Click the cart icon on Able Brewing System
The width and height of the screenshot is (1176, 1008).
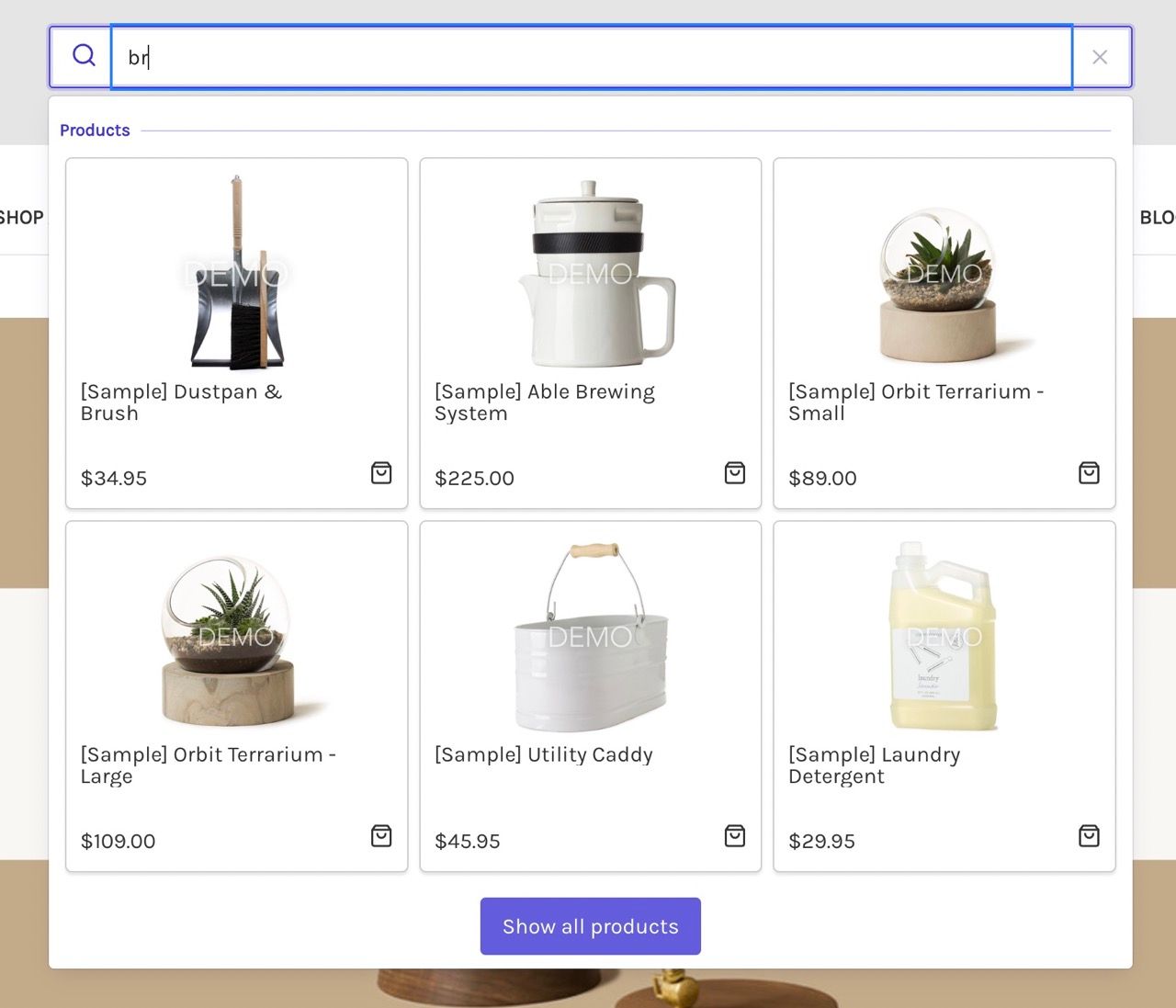click(734, 473)
